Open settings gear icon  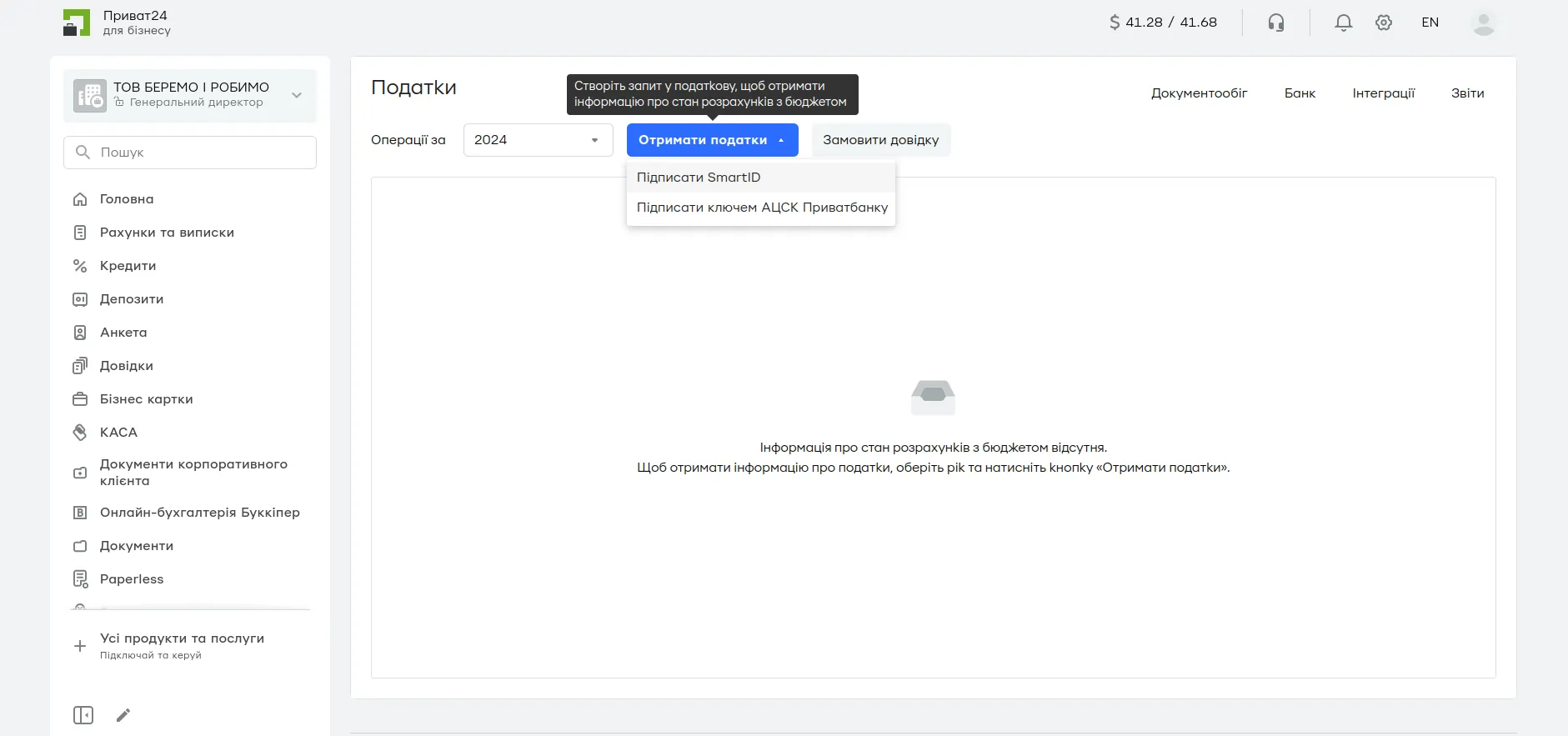tap(1384, 23)
